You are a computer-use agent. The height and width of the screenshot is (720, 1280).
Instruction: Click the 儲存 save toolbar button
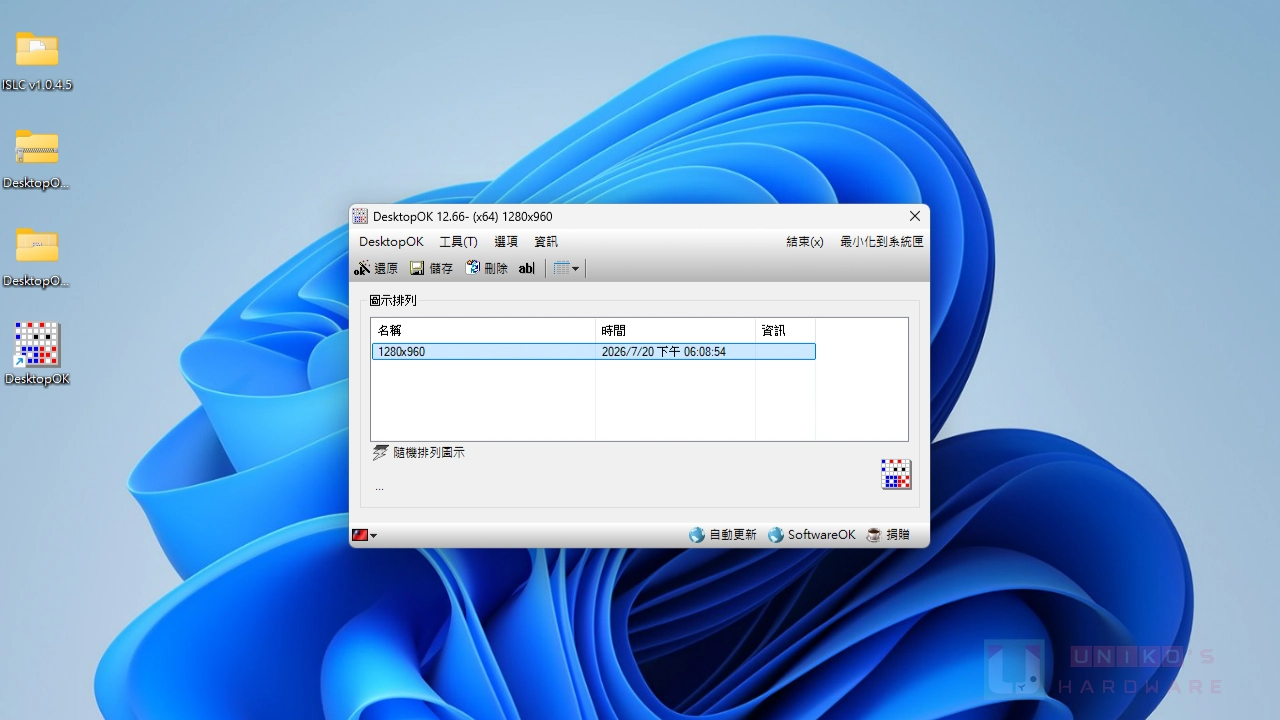click(x=431, y=268)
